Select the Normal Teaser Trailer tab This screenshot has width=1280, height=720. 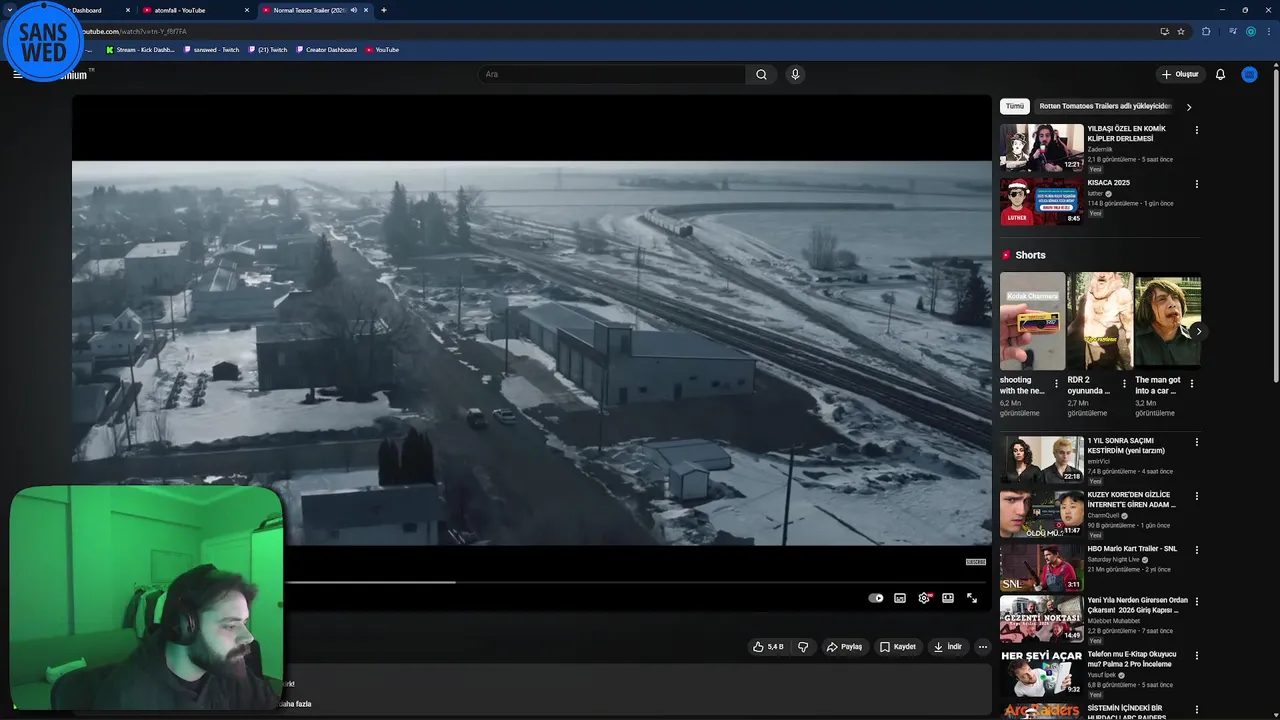pyautogui.click(x=315, y=10)
